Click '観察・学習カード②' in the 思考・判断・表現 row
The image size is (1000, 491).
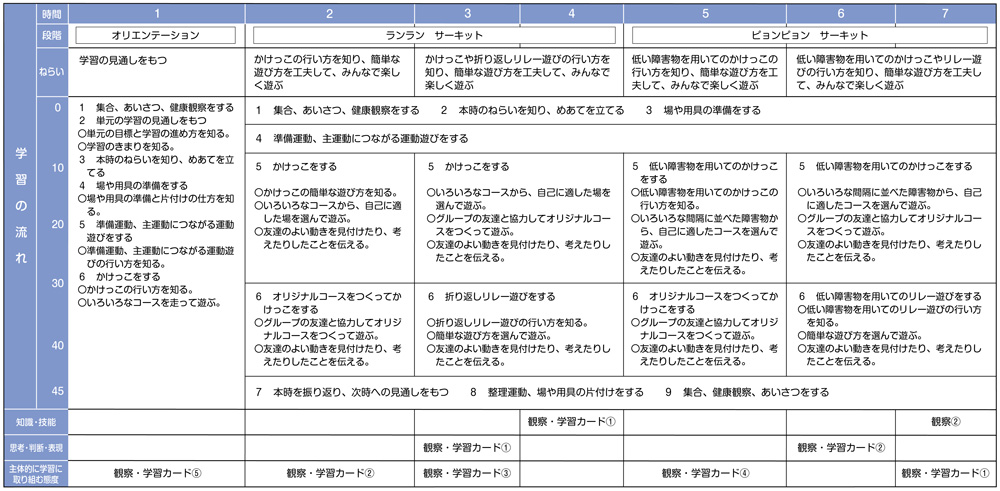(841, 447)
